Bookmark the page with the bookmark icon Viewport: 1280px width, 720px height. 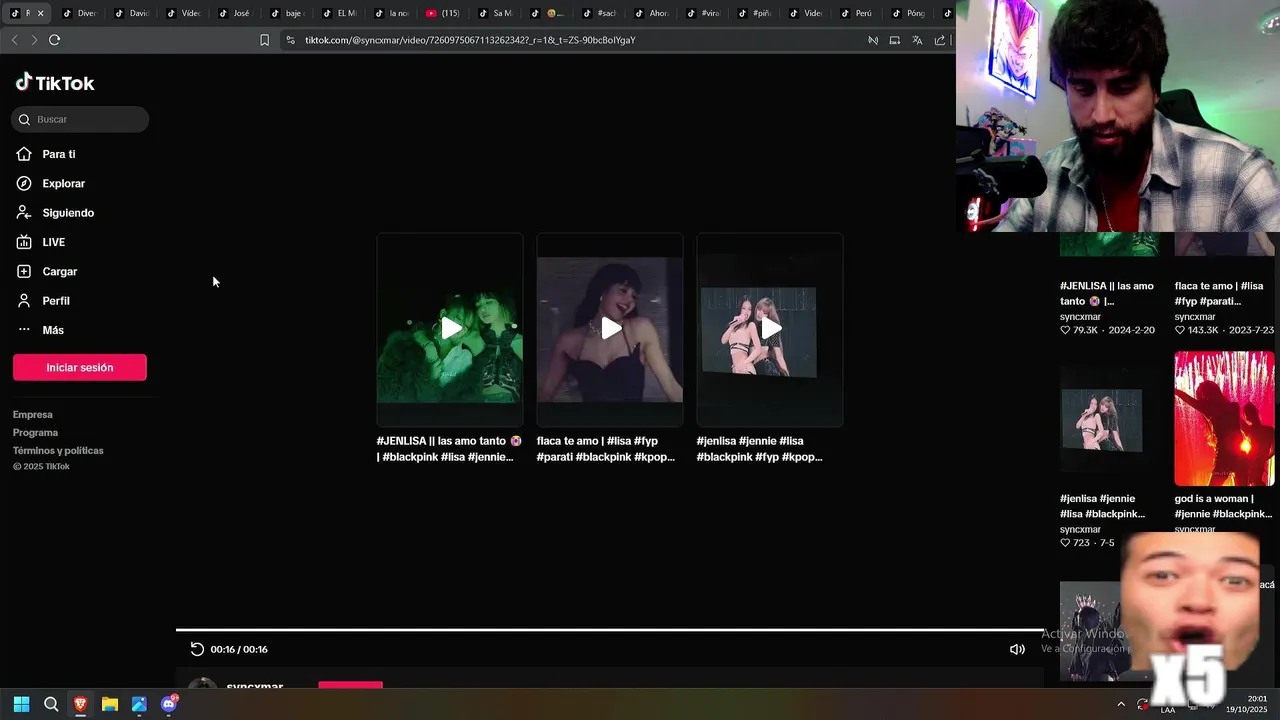click(264, 40)
